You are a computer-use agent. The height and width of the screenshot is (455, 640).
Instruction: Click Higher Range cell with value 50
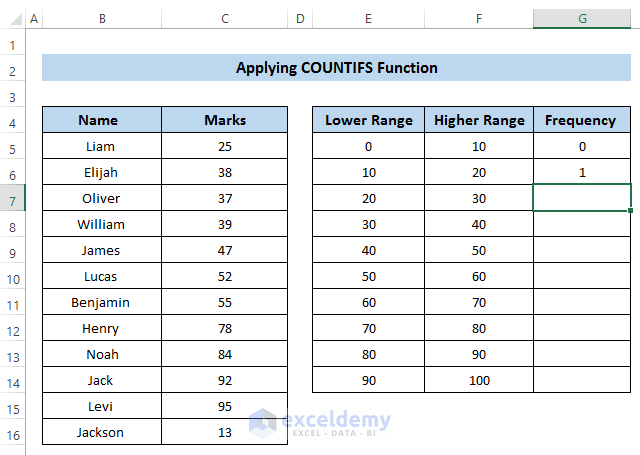[479, 250]
